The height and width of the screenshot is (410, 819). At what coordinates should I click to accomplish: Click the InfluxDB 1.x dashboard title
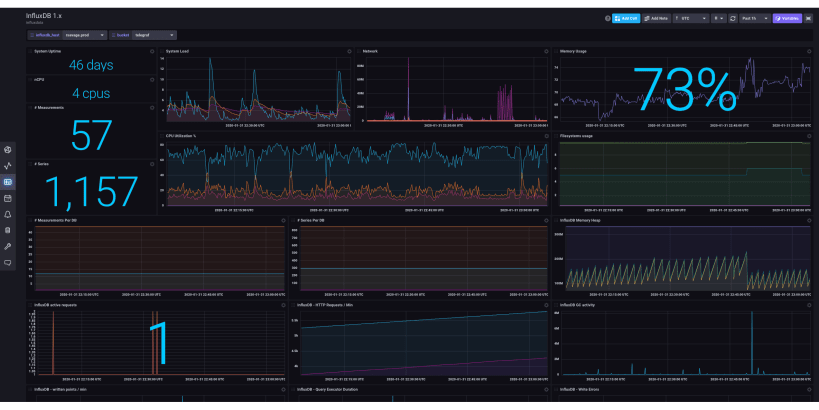(x=45, y=15)
